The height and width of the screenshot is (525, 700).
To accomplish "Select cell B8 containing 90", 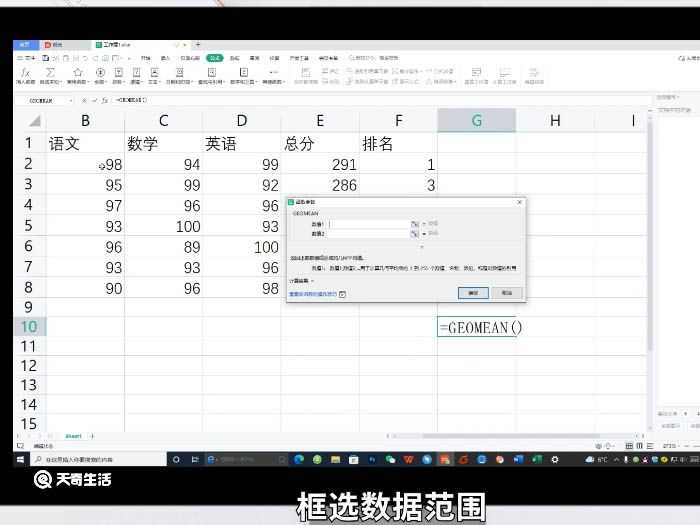I will pyautogui.click(x=85, y=288).
